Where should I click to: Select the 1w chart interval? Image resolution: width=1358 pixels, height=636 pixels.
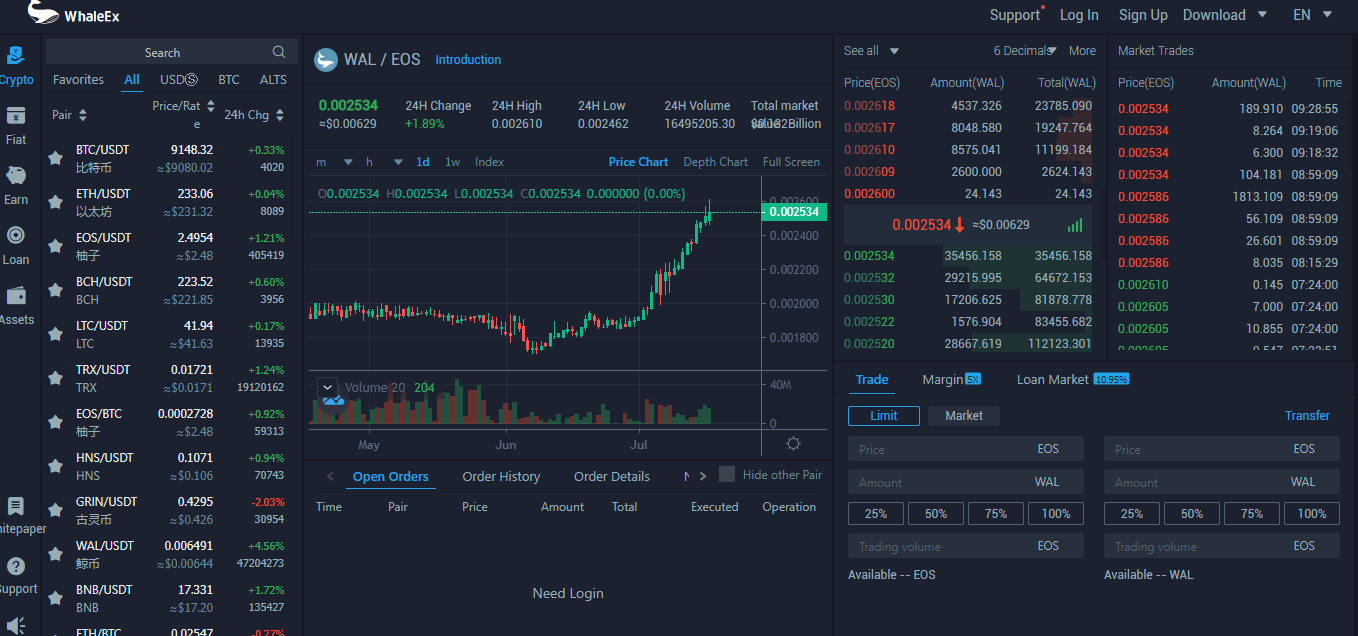click(x=452, y=162)
